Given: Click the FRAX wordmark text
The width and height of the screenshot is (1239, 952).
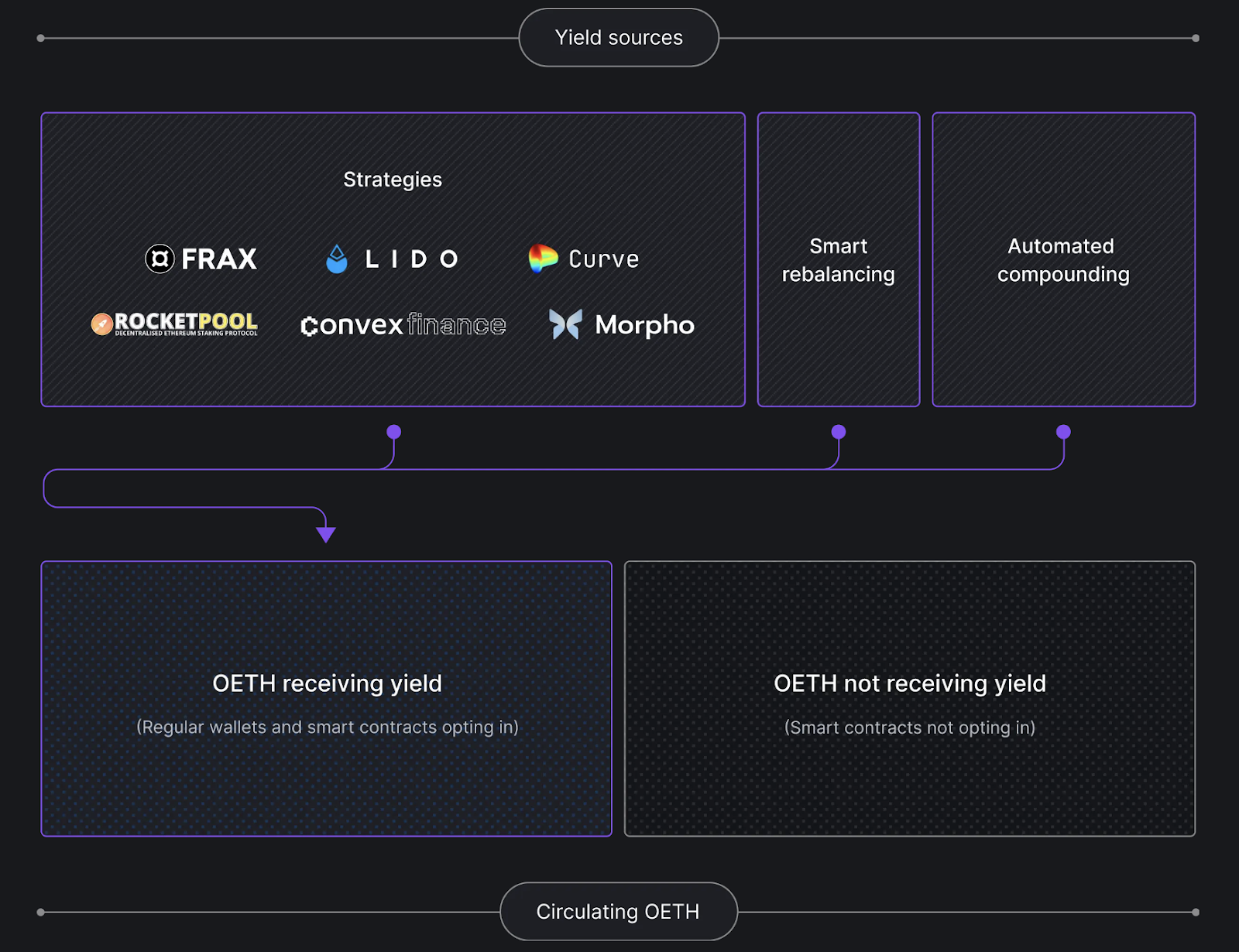Looking at the screenshot, I should pos(219,259).
